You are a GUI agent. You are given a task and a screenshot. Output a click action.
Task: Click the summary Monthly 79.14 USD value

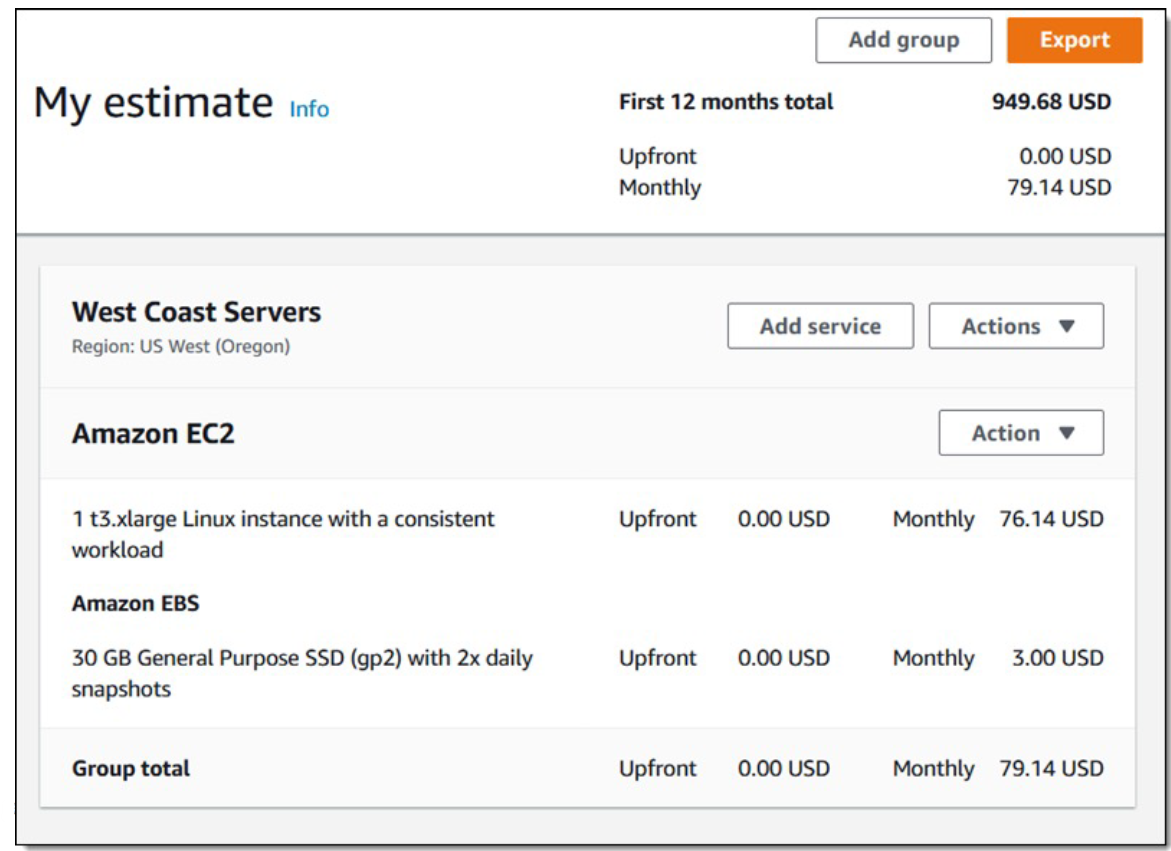[x=1059, y=187]
